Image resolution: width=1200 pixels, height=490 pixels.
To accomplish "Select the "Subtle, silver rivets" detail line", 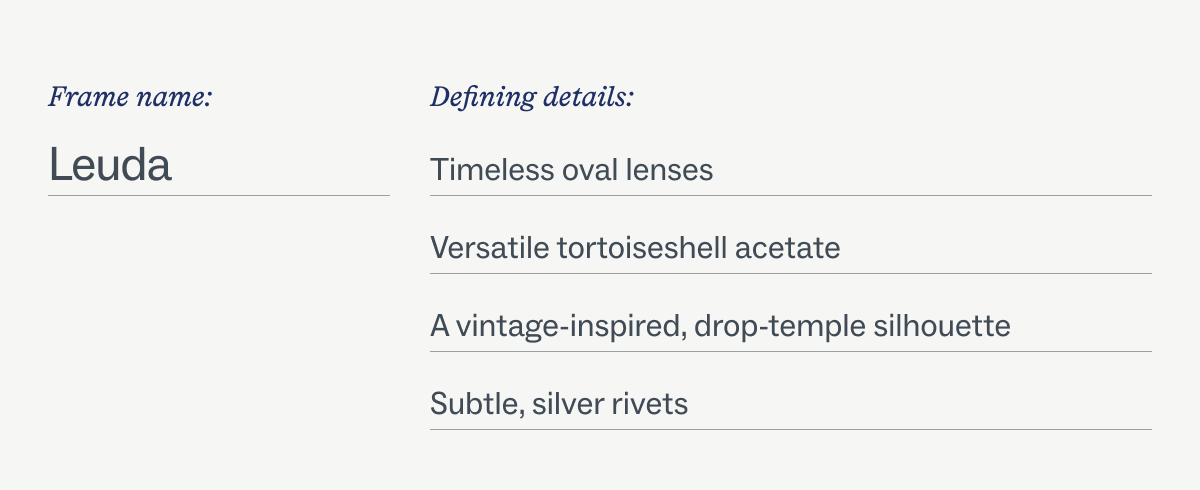I will (559, 404).
